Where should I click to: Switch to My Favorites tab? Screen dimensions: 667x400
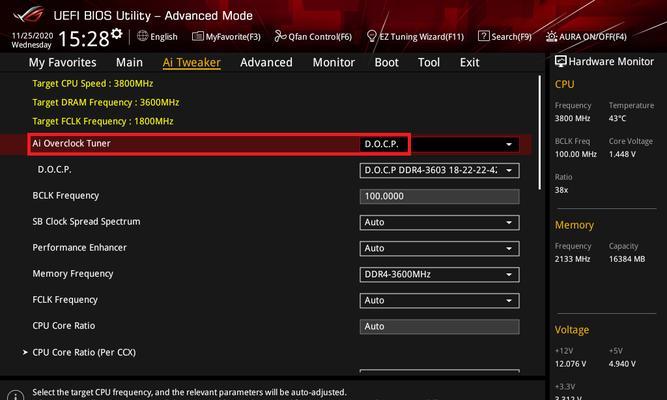click(x=63, y=63)
